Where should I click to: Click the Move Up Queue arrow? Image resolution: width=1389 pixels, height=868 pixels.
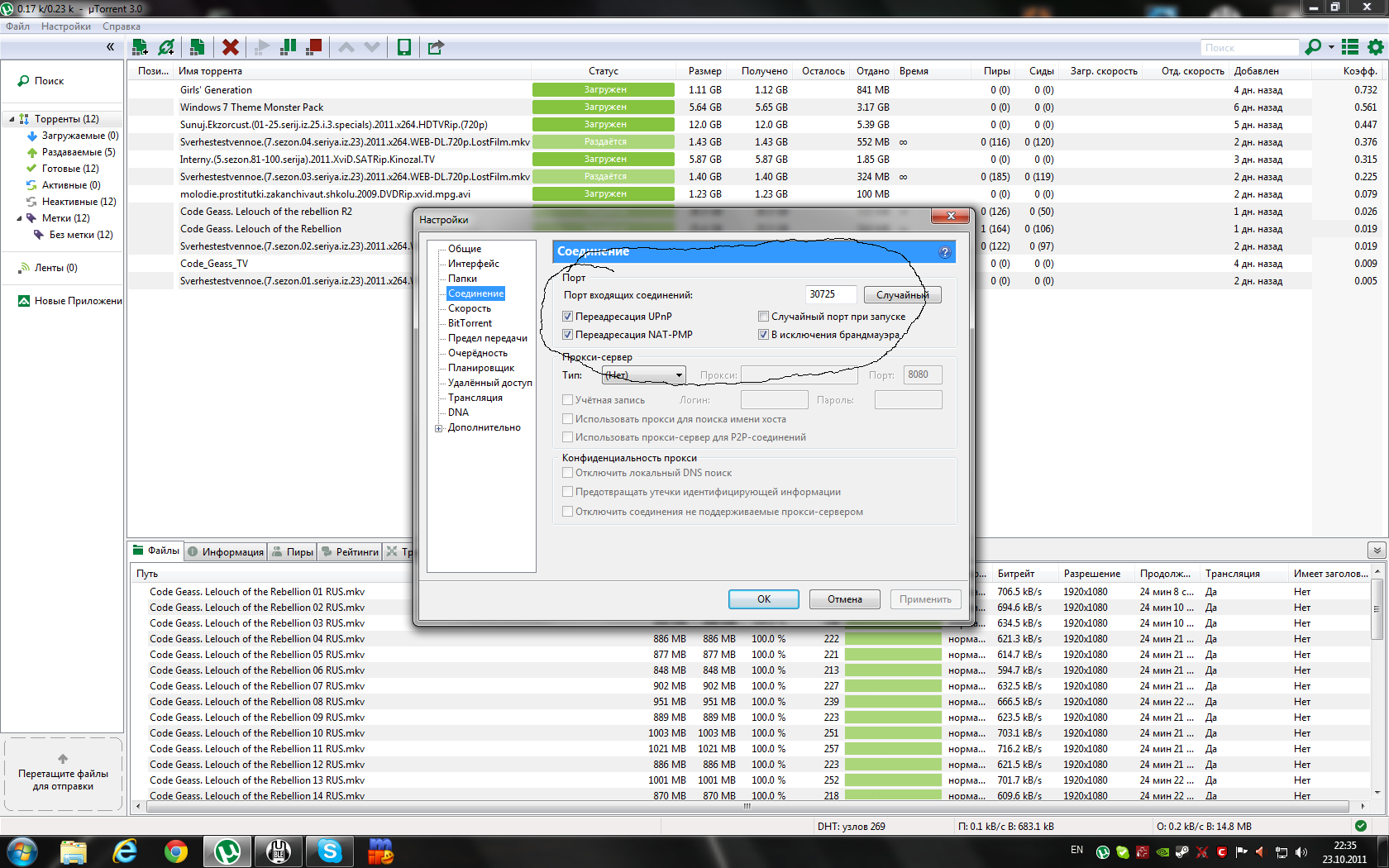click(x=346, y=47)
